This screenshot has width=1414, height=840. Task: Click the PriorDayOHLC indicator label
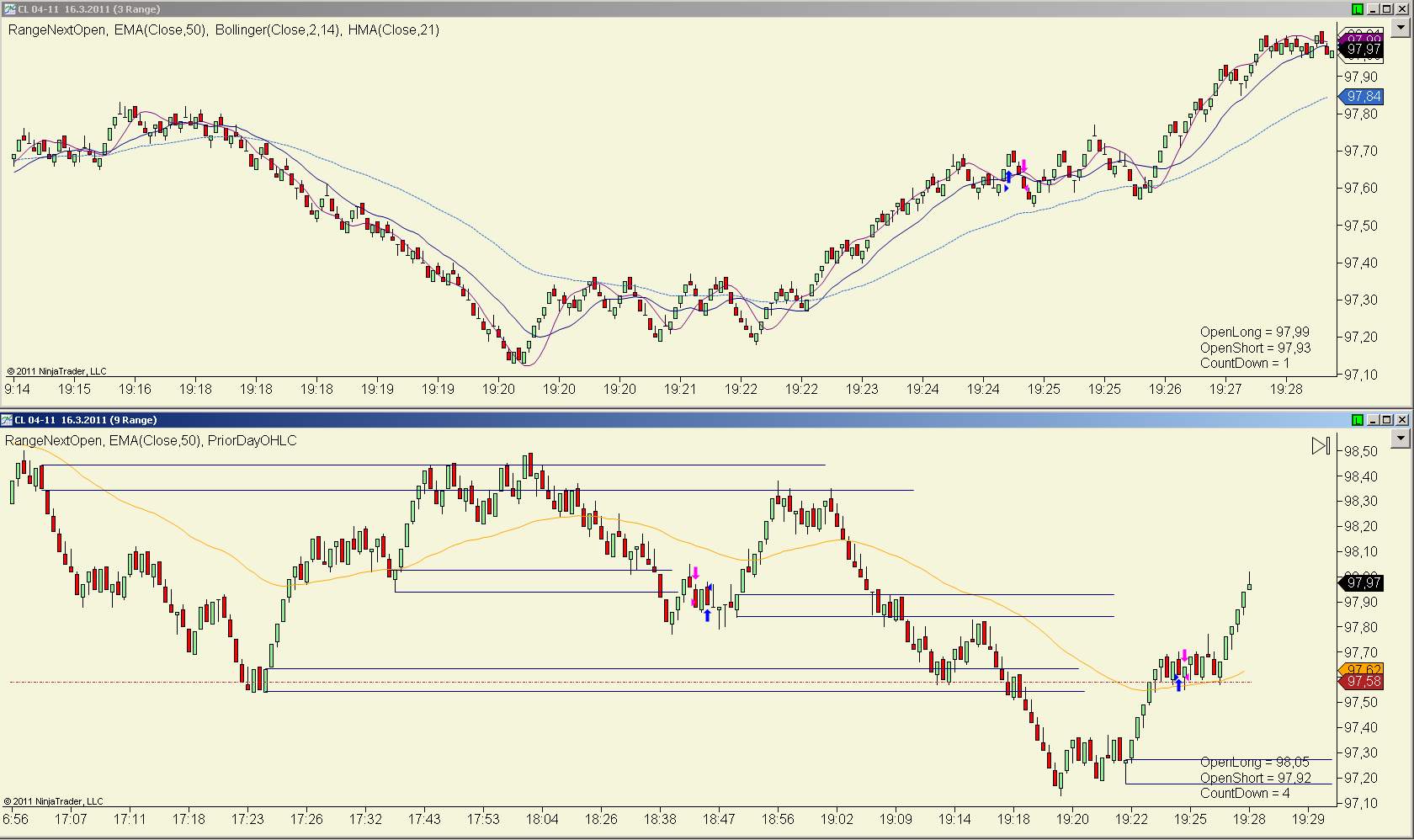click(x=252, y=441)
